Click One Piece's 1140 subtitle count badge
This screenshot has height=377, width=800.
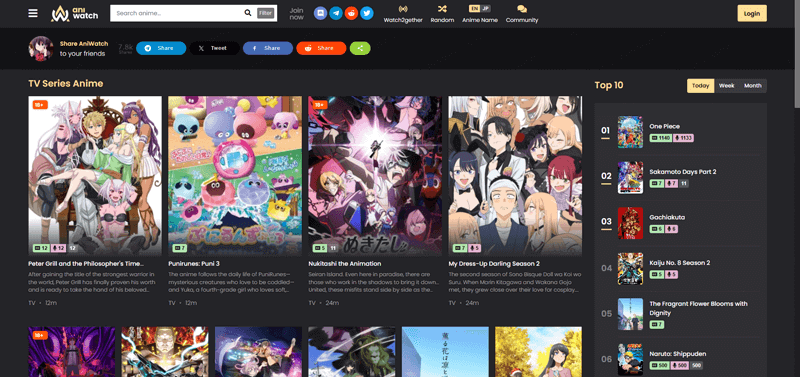click(661, 138)
